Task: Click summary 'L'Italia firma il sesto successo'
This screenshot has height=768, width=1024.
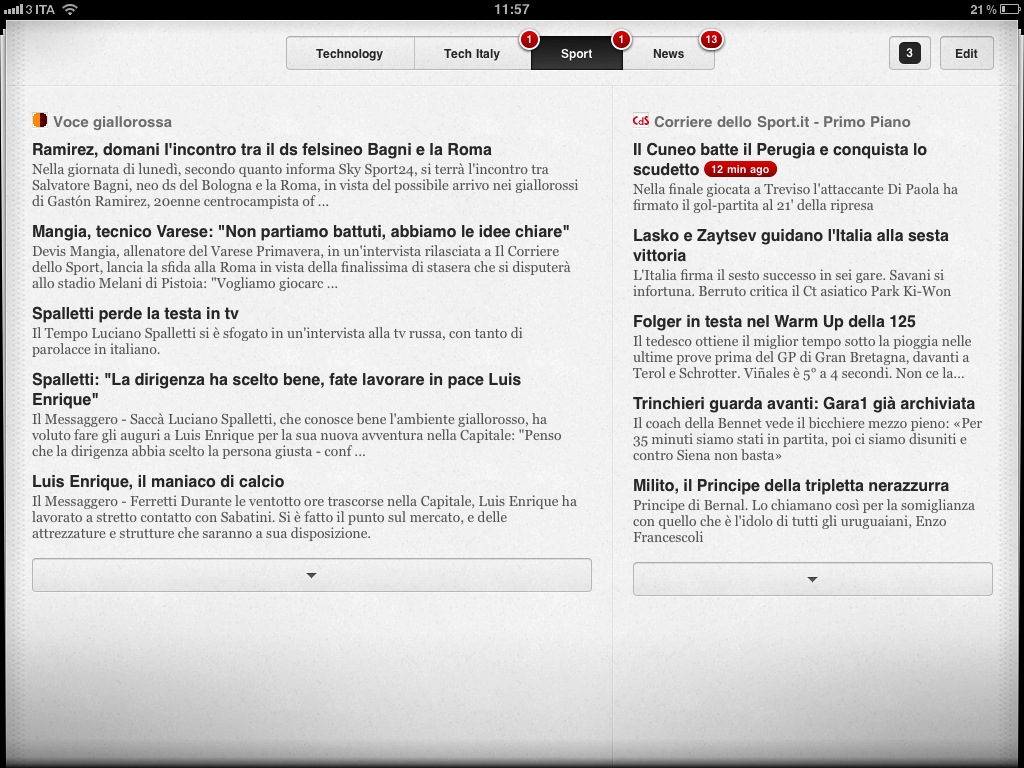Action: (x=792, y=283)
